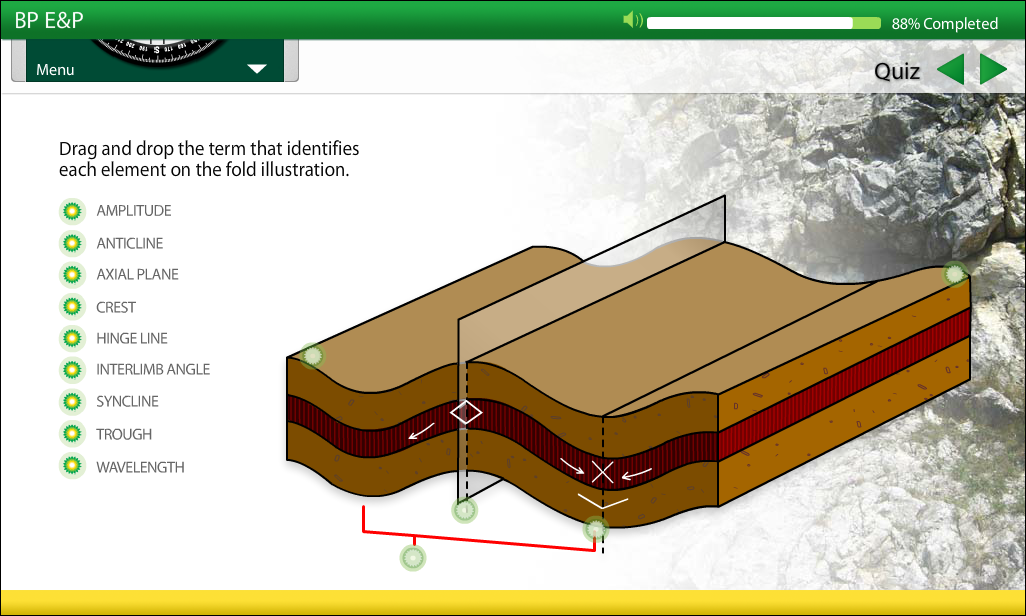Click the drop target under the gray plane
This screenshot has height=616, width=1026.
[464, 511]
